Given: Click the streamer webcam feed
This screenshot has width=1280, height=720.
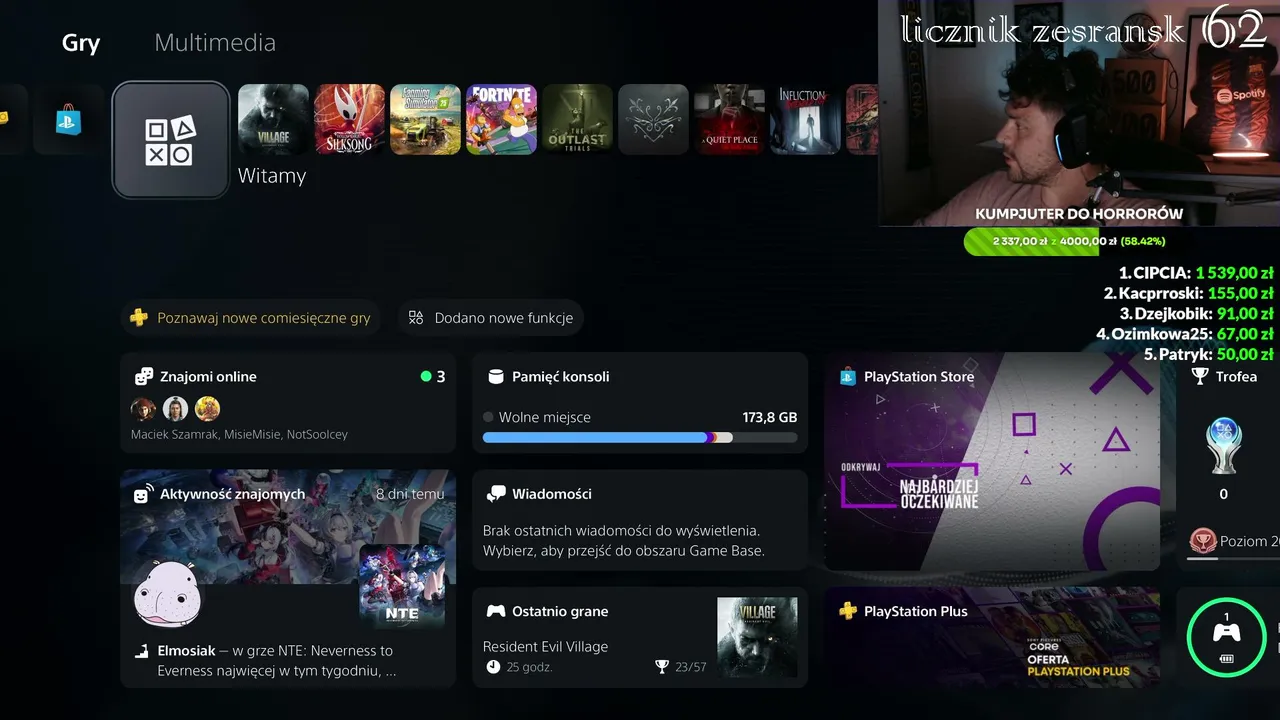Looking at the screenshot, I should 1079,113.
